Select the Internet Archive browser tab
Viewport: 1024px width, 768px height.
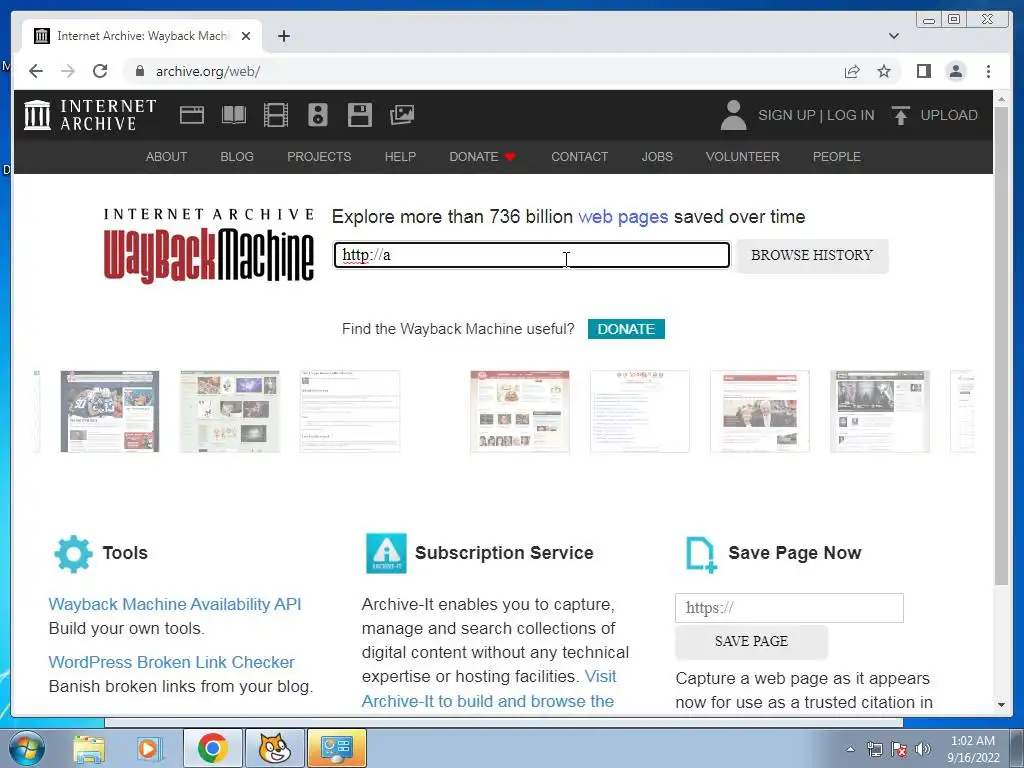[x=142, y=36]
